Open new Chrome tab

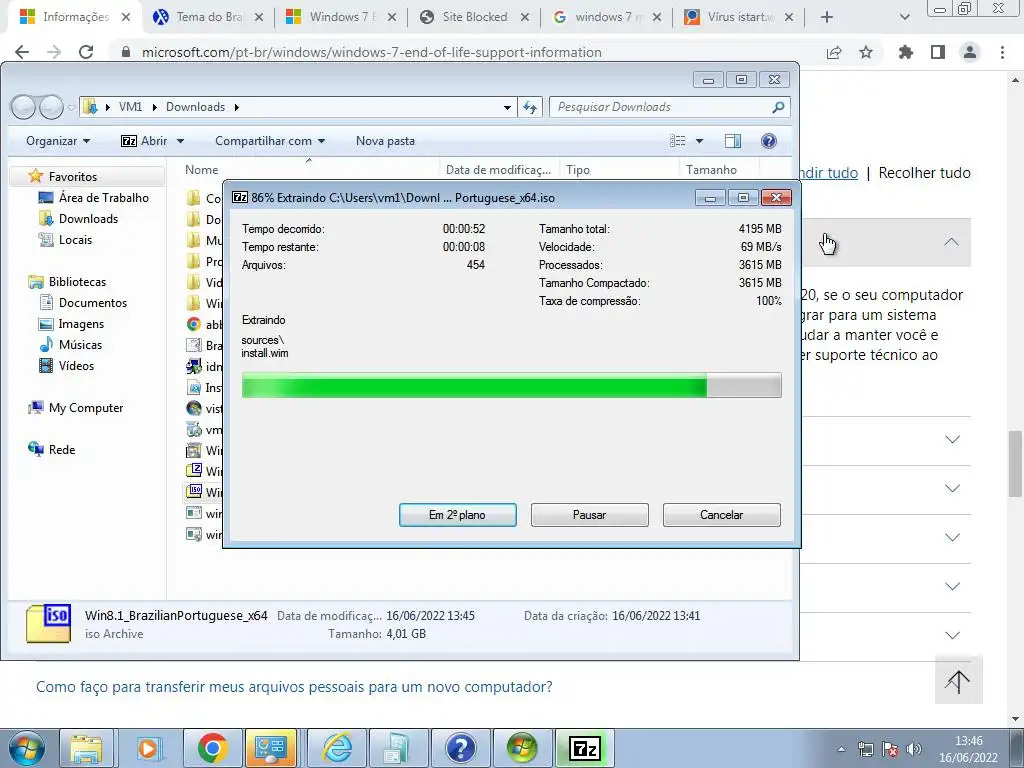tap(827, 17)
